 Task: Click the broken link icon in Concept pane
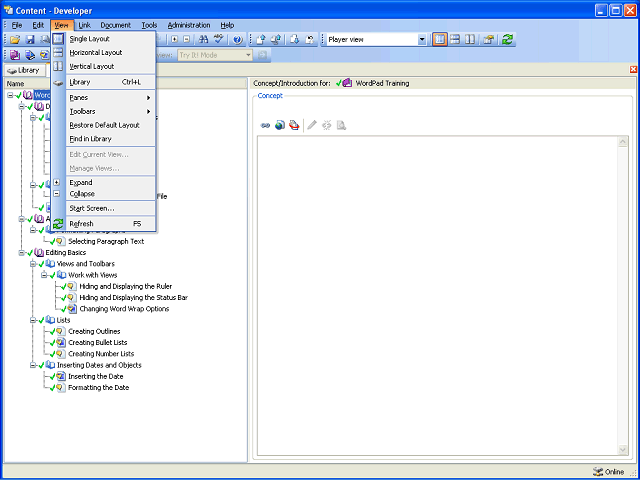327,125
